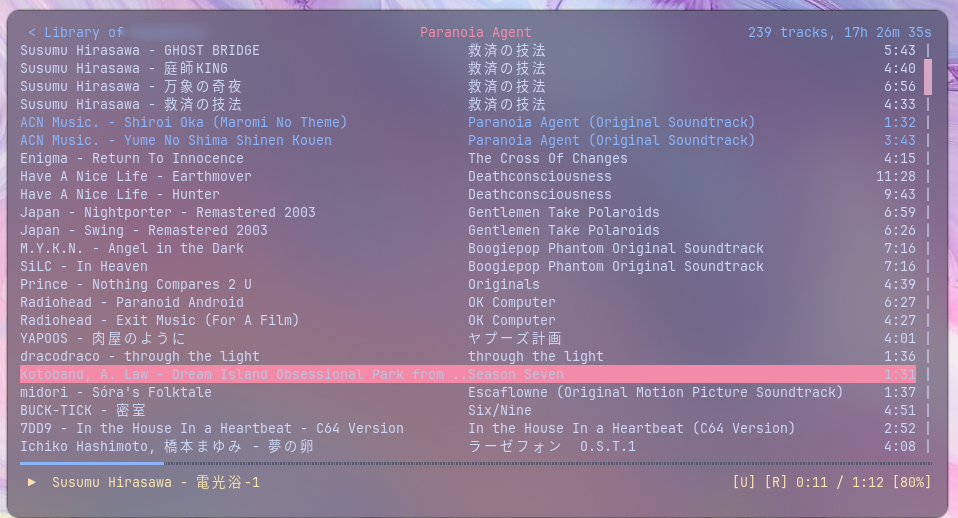Screen dimensions: 958x518
Task: Select Enigma - Return To Innocence track
Action: pos(132,158)
